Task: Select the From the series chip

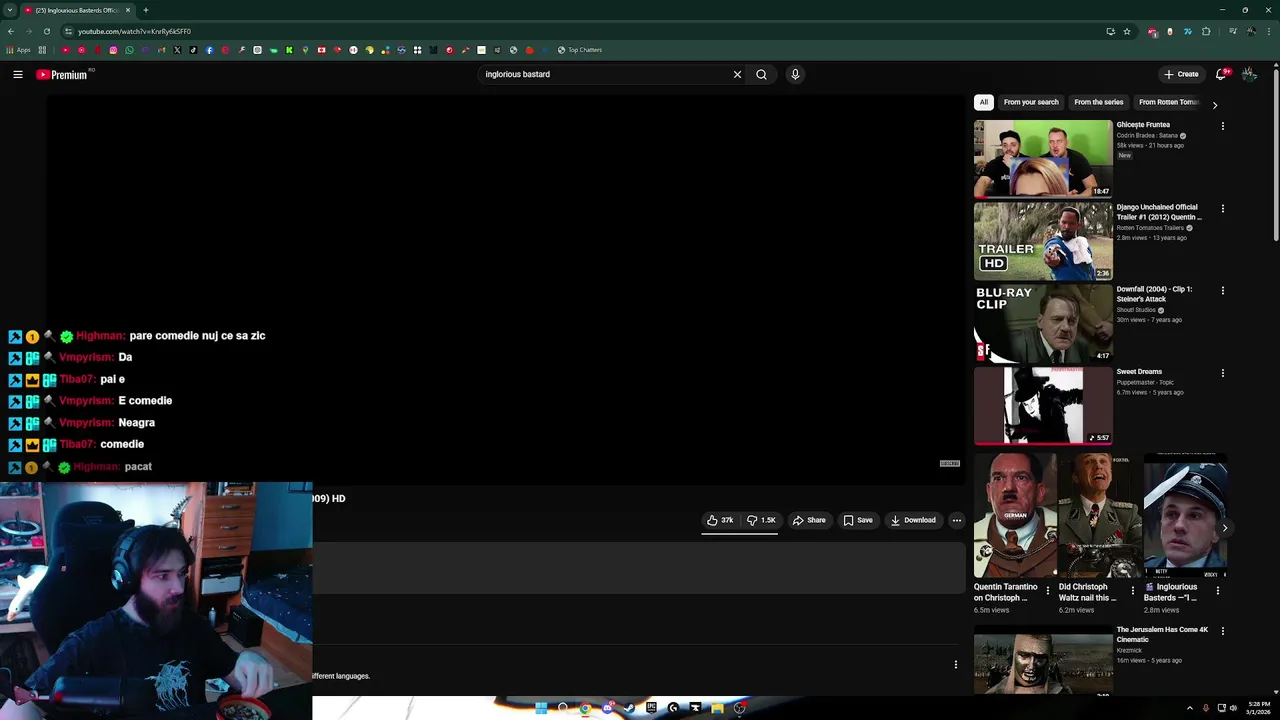Action: (x=1098, y=102)
